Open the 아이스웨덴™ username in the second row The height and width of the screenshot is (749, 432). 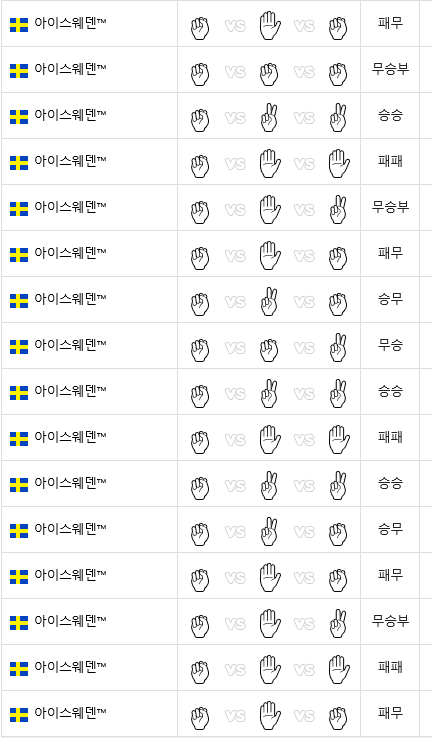pos(70,69)
